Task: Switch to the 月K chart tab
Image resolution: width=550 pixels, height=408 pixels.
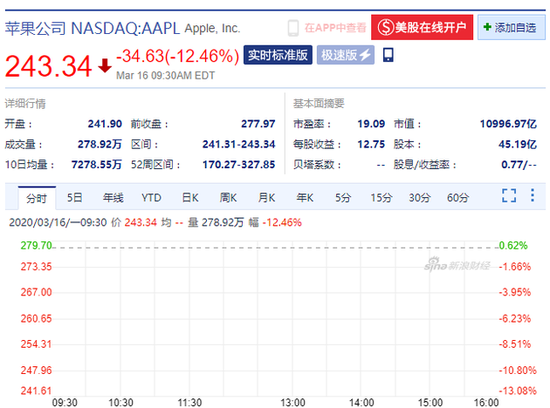Action: (267, 198)
